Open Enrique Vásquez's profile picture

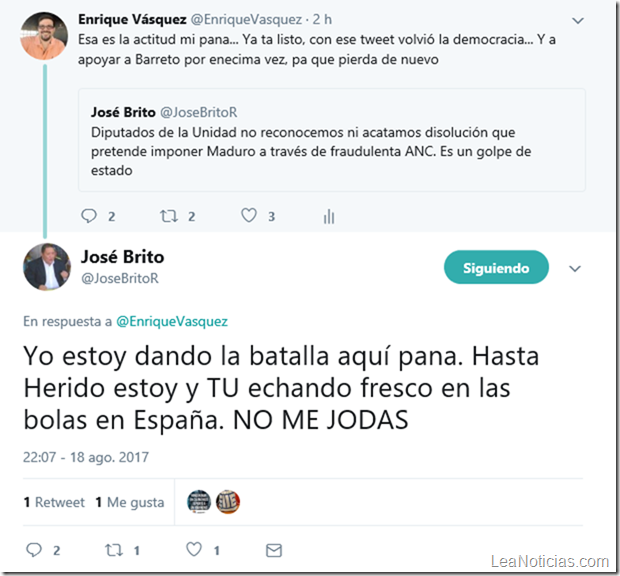point(44,36)
